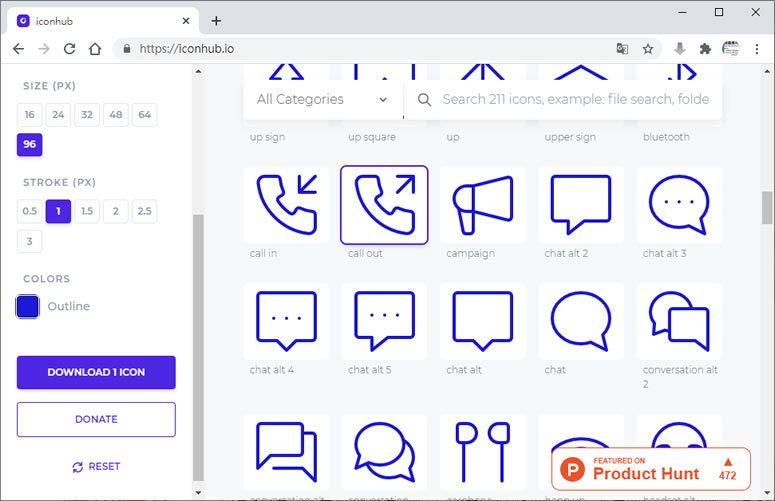Screen dimensions: 775x501
Task: Select the call in phone icon
Action: coord(286,205)
